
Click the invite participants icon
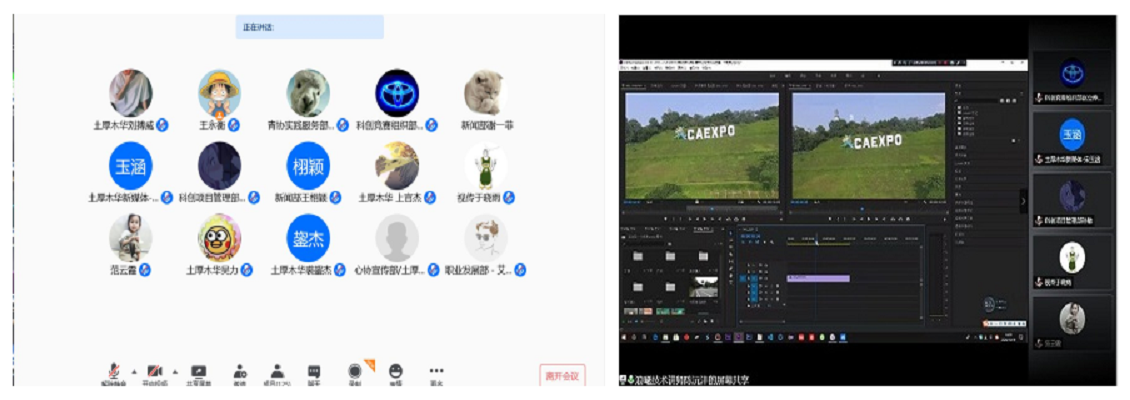(x=240, y=371)
